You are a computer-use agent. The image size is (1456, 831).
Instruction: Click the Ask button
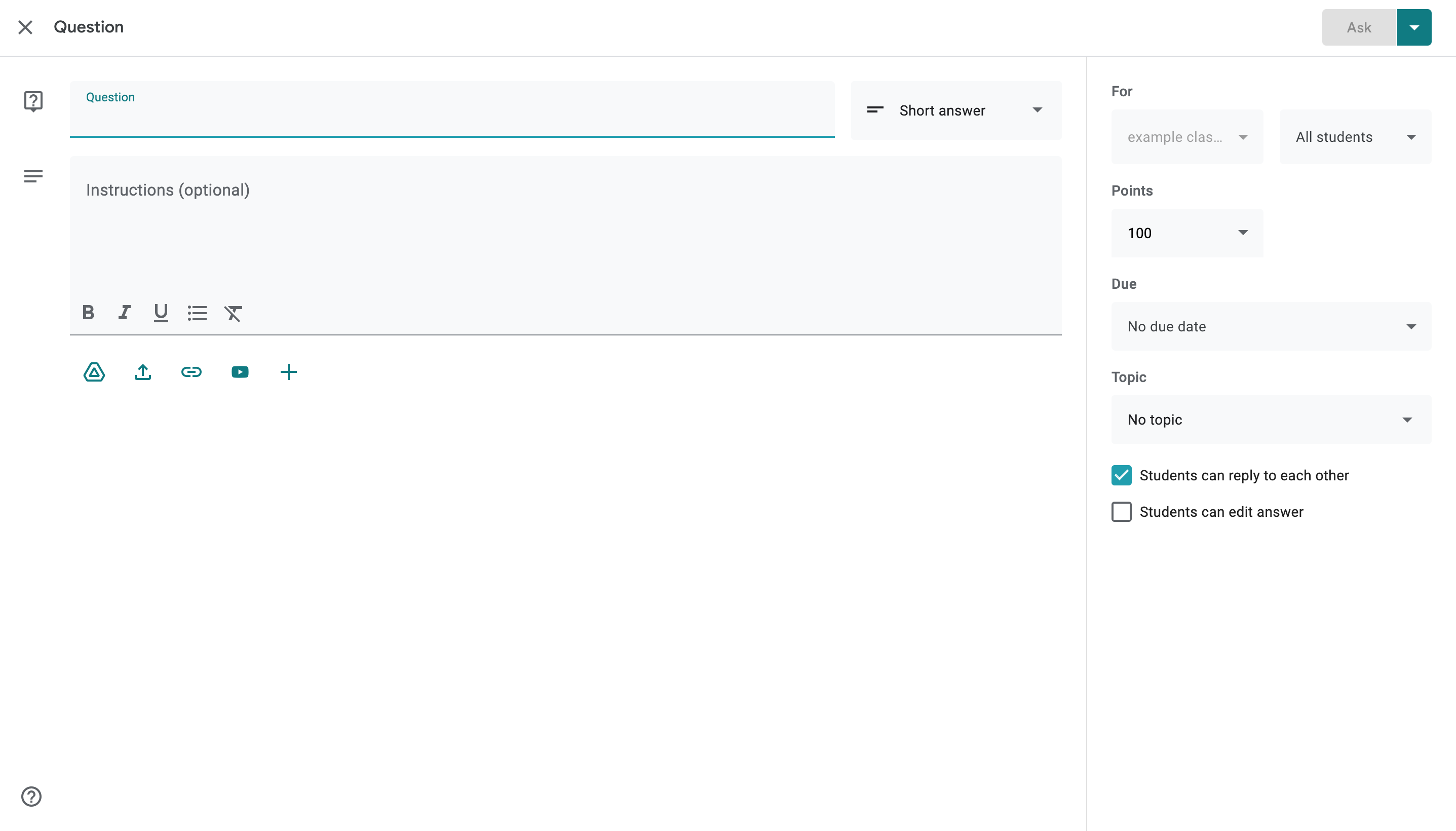pos(1358,27)
